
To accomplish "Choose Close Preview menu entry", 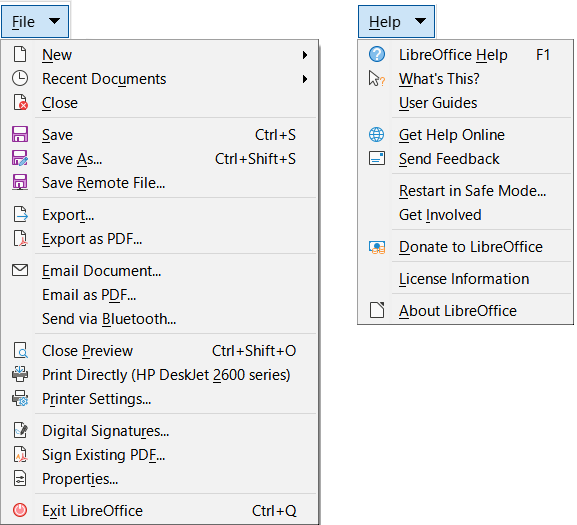I will click(x=159, y=350).
